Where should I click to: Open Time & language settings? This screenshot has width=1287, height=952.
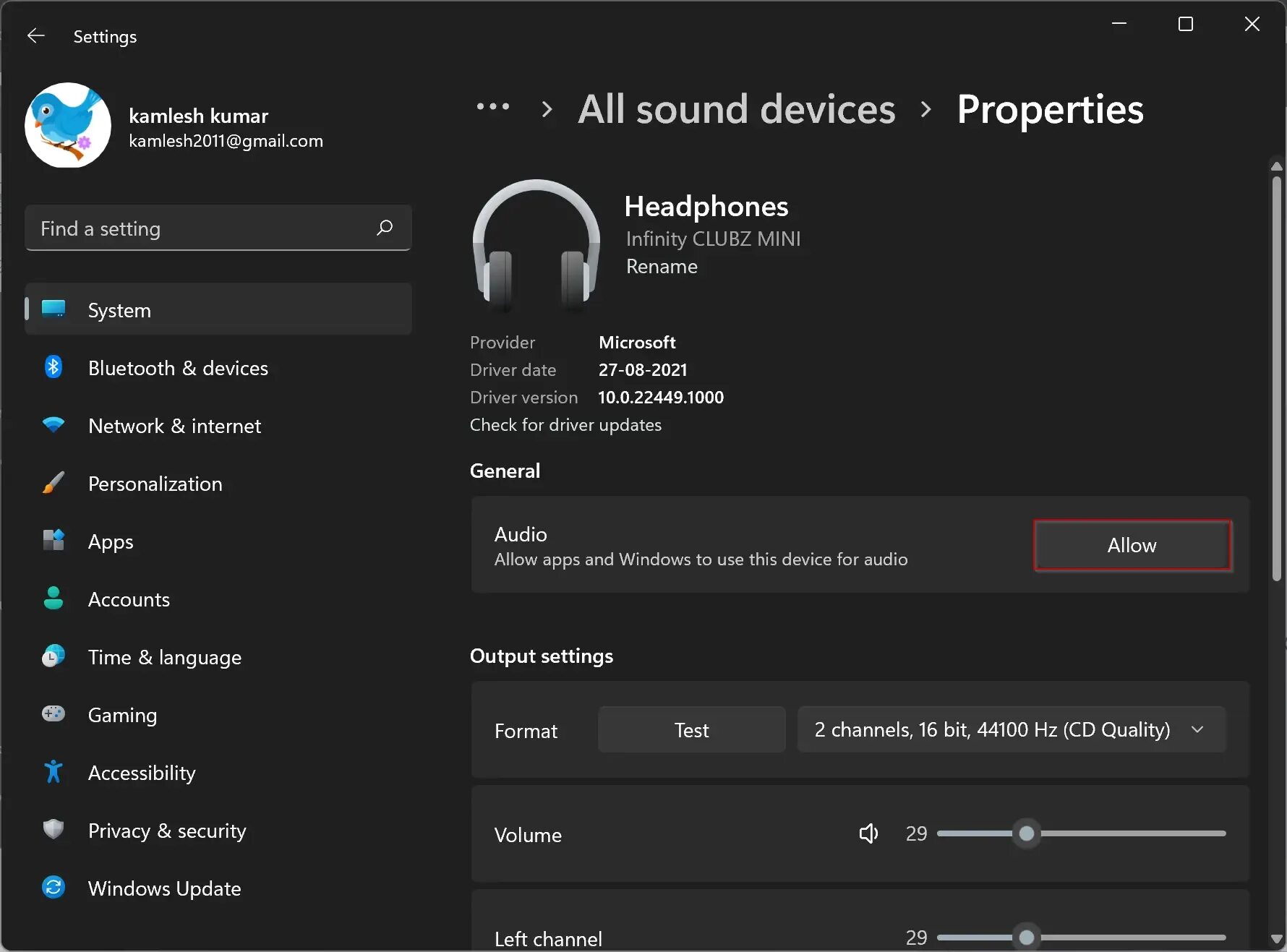point(218,656)
